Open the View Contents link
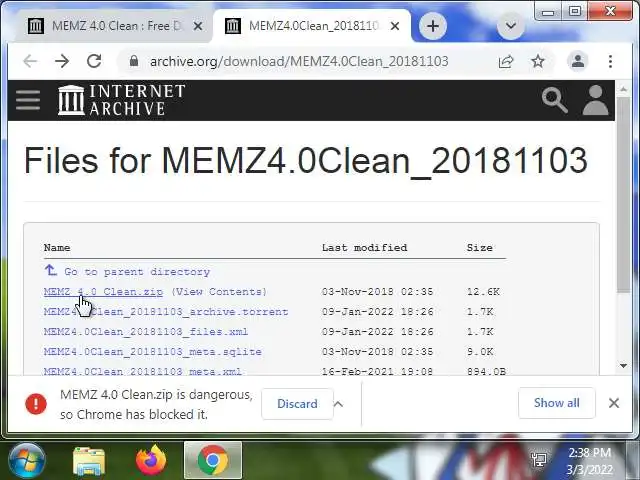 219,292
